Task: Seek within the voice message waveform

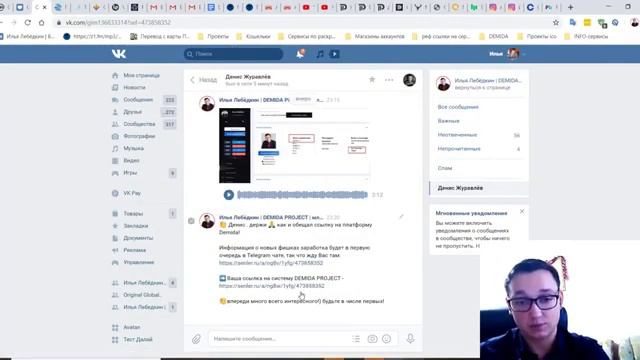Action: click(x=302, y=195)
